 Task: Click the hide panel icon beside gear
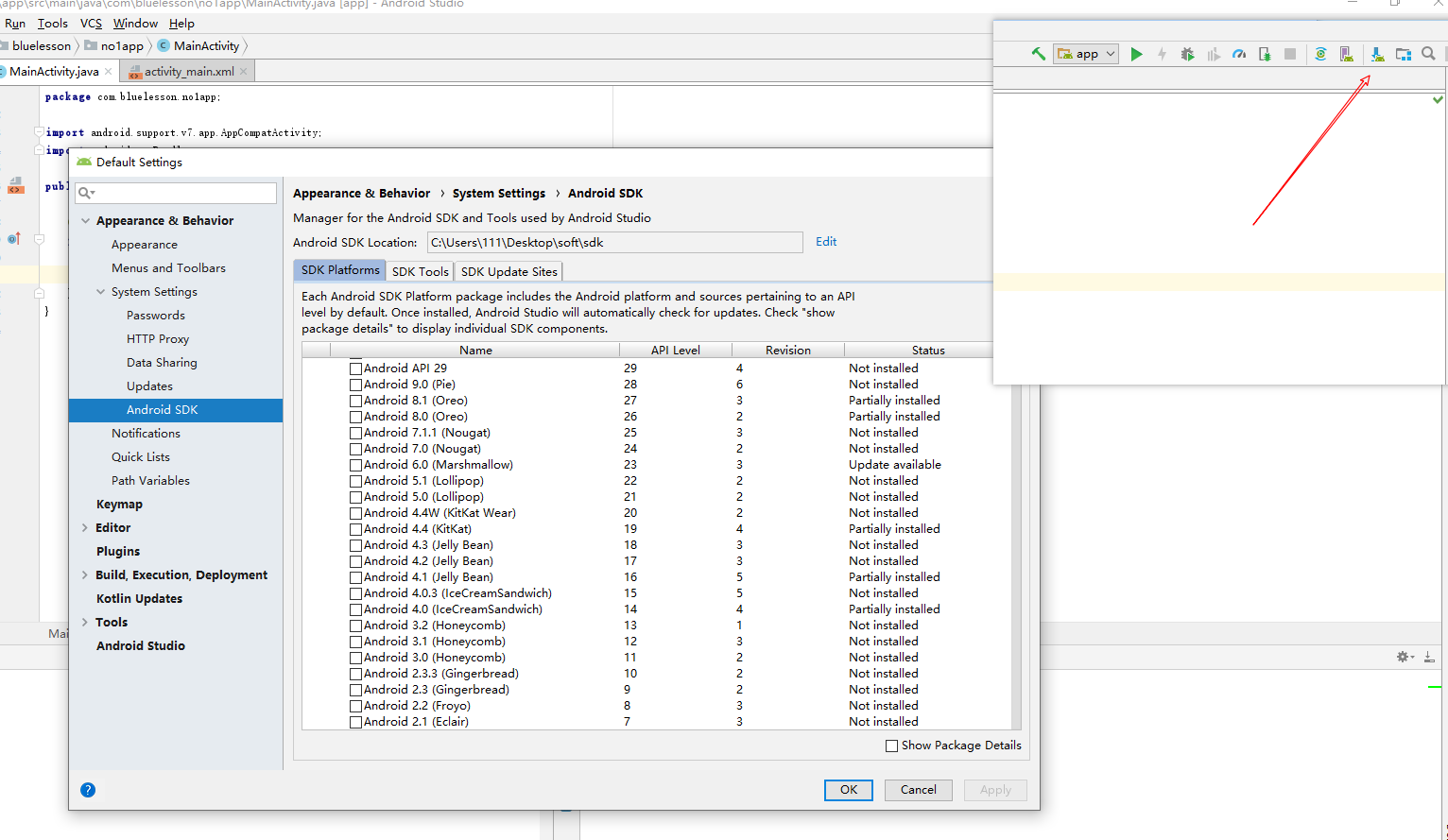click(1429, 657)
